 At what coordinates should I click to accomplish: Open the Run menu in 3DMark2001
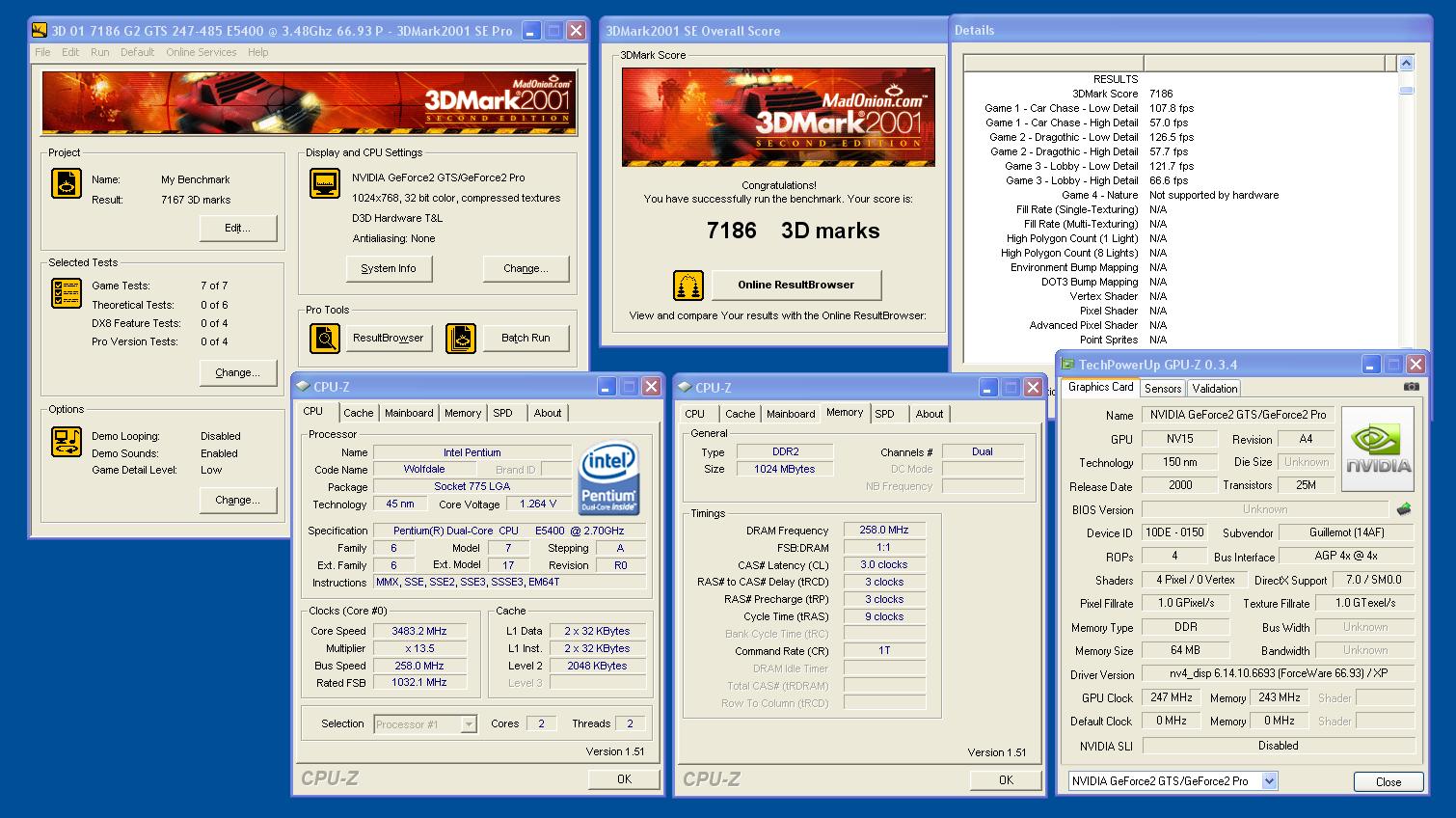tap(99, 52)
